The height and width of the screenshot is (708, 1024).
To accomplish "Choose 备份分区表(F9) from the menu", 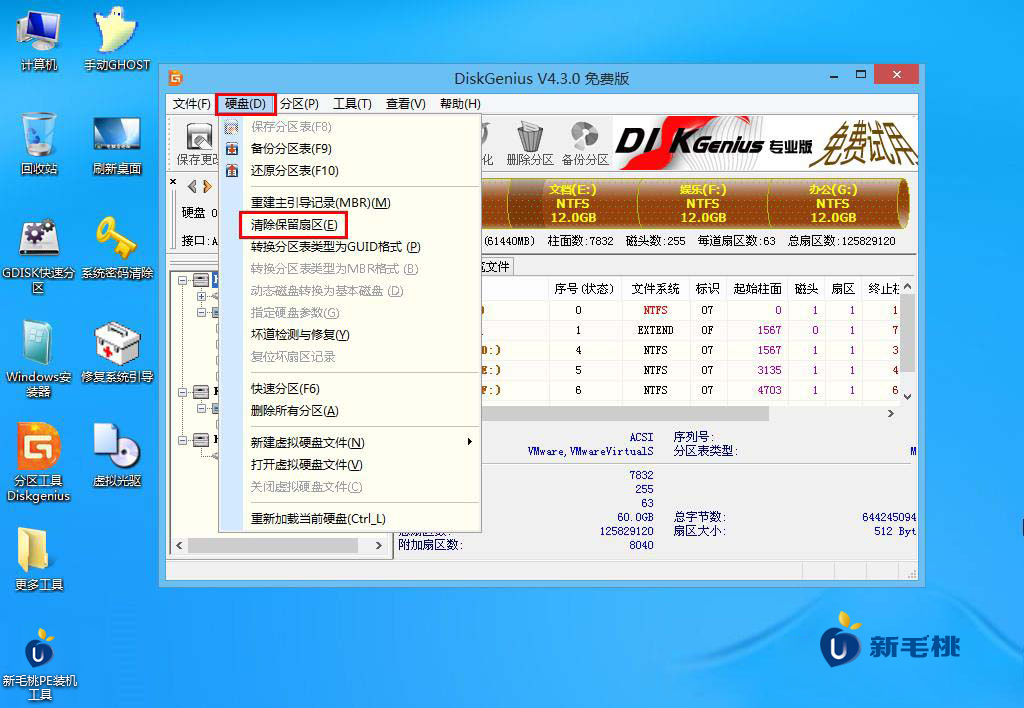I will tap(350, 149).
